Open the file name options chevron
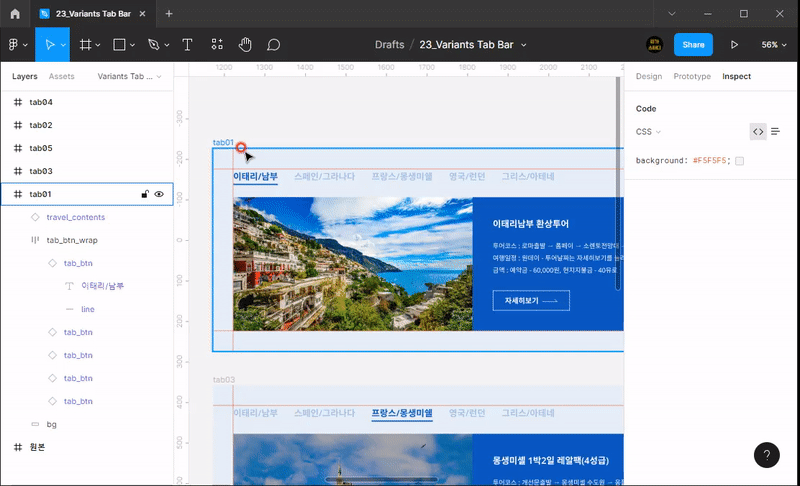This screenshot has height=486, width=800. 523,45
